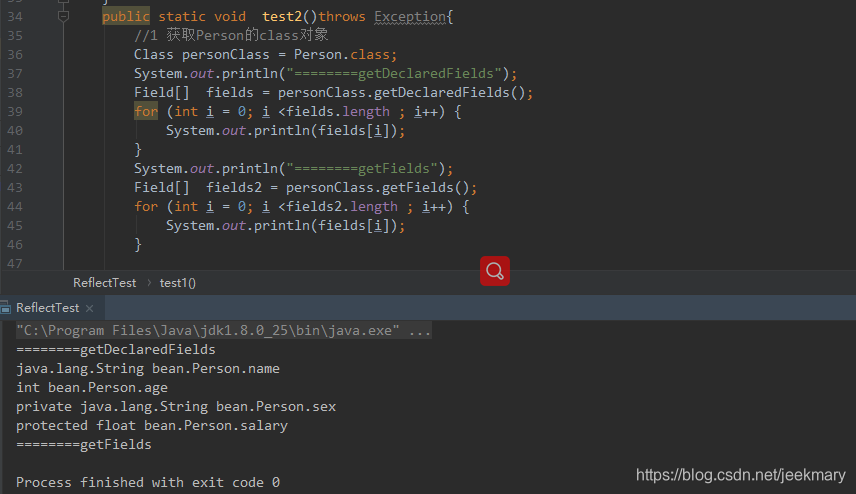Click line number 44 in the gutter
This screenshot has width=856, height=494.
tap(15, 207)
